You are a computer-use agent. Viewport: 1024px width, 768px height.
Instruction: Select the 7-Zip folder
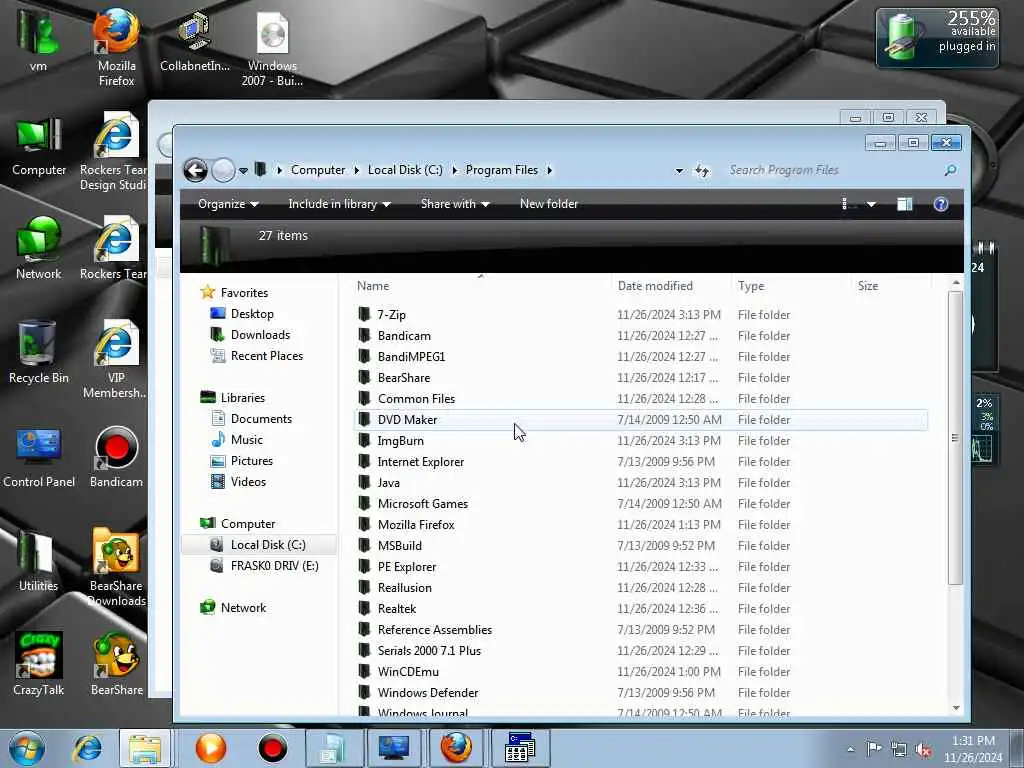tap(391, 314)
